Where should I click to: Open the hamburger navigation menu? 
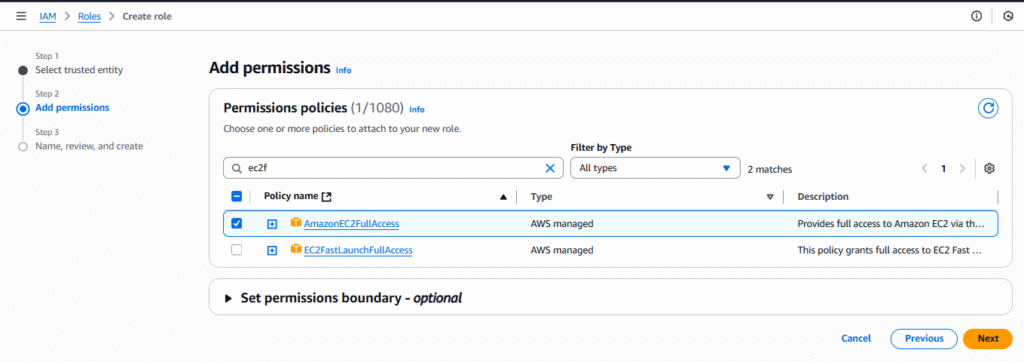point(22,16)
